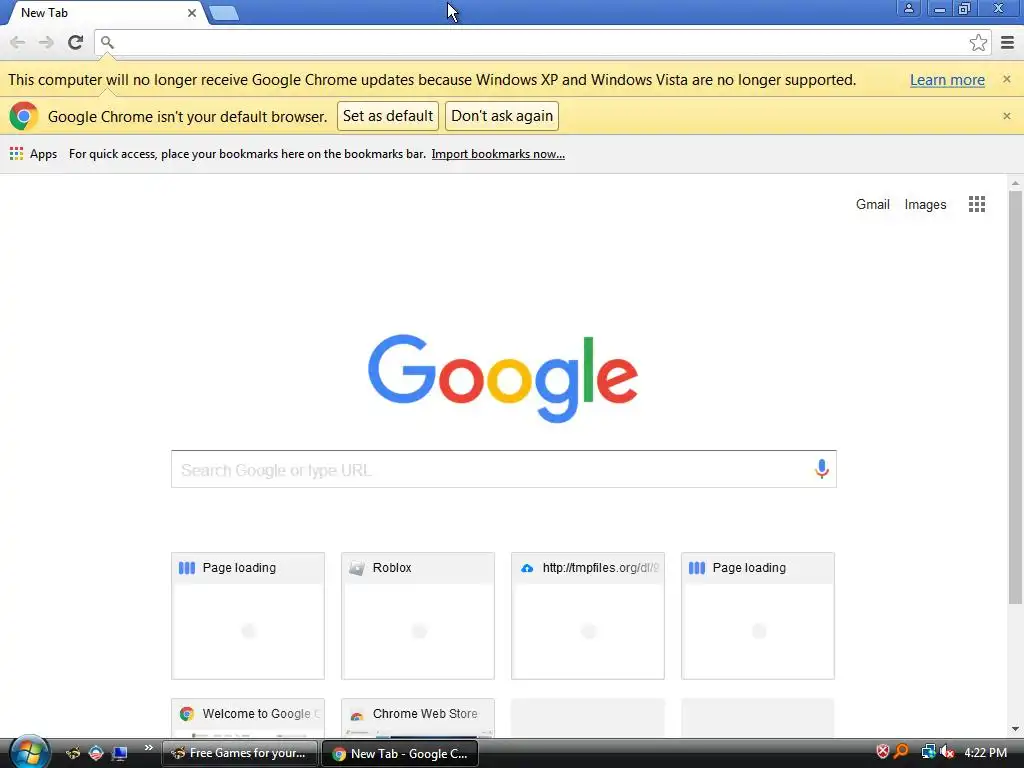Click the second quick launch icon
The height and width of the screenshot is (768, 1024).
pos(96,753)
